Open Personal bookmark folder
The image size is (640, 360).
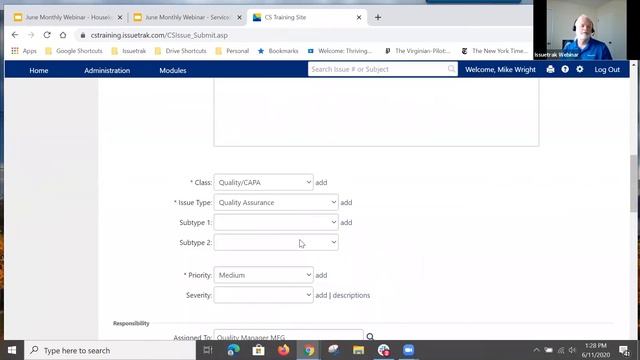(232, 51)
